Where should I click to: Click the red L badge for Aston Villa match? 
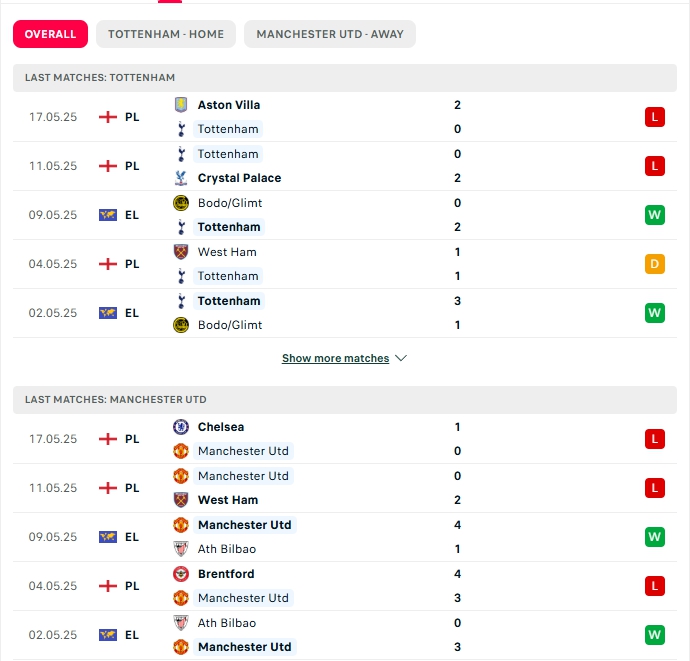(x=654, y=117)
